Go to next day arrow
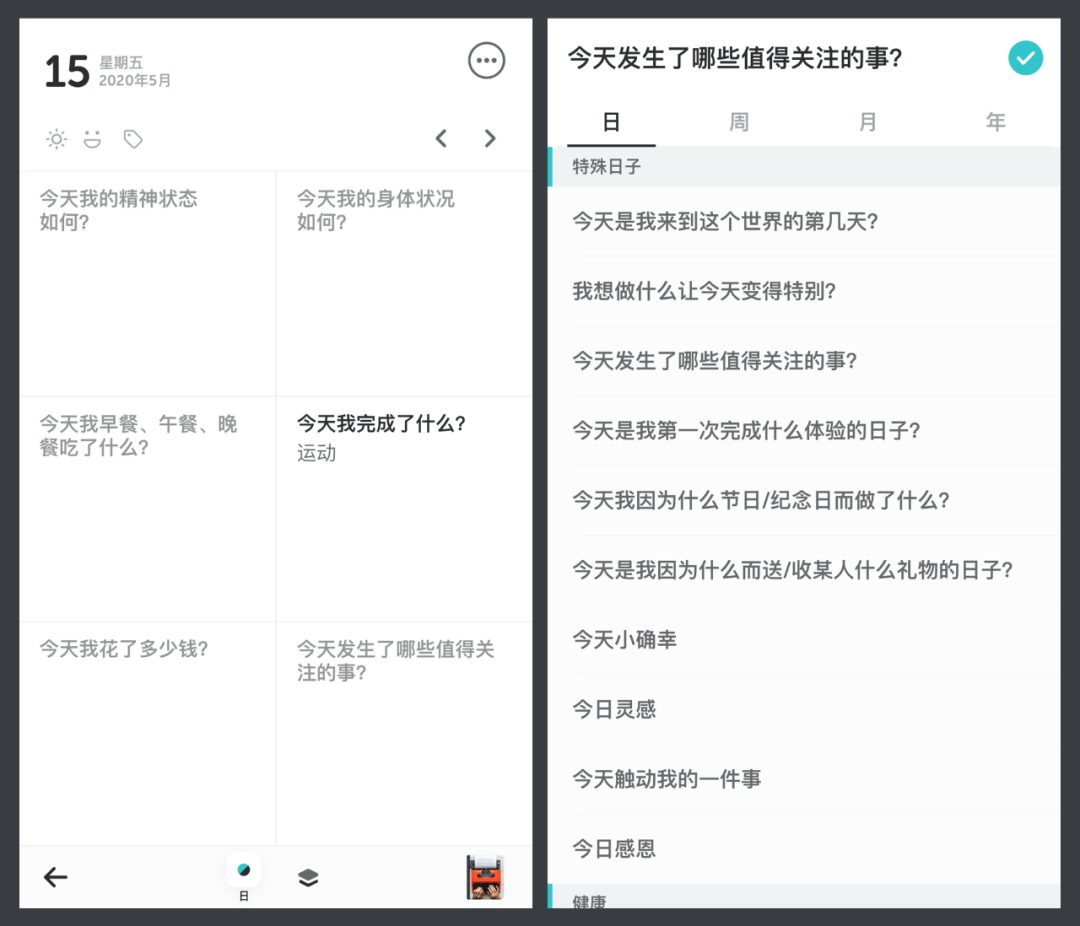Image resolution: width=1080 pixels, height=926 pixels. tap(490, 138)
